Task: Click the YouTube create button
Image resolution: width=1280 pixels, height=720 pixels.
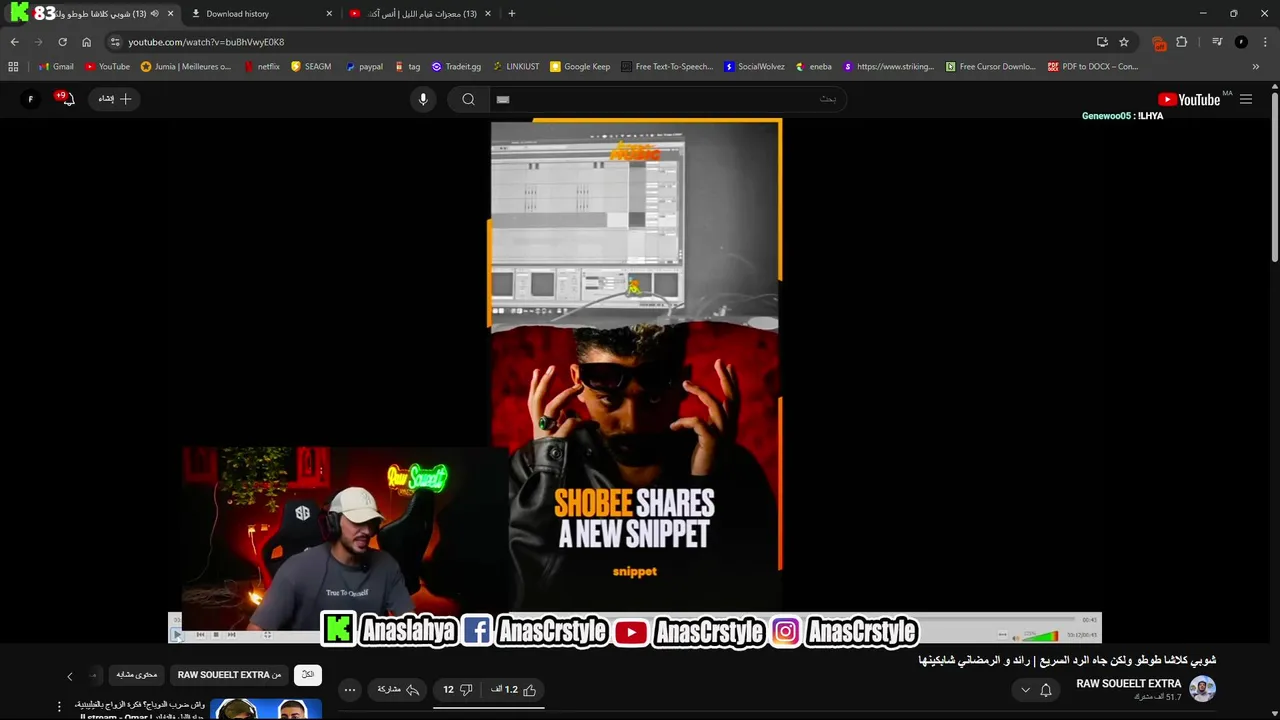Action: point(115,99)
